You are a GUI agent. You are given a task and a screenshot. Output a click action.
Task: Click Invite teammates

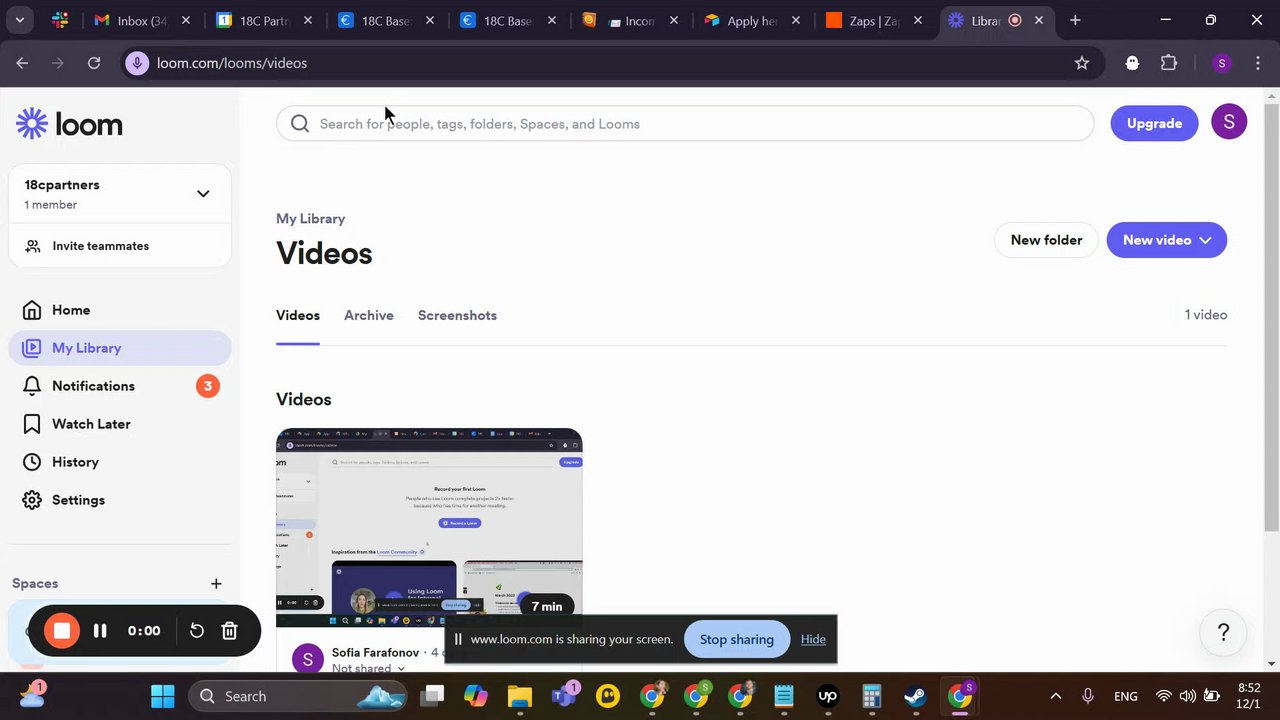(x=100, y=246)
